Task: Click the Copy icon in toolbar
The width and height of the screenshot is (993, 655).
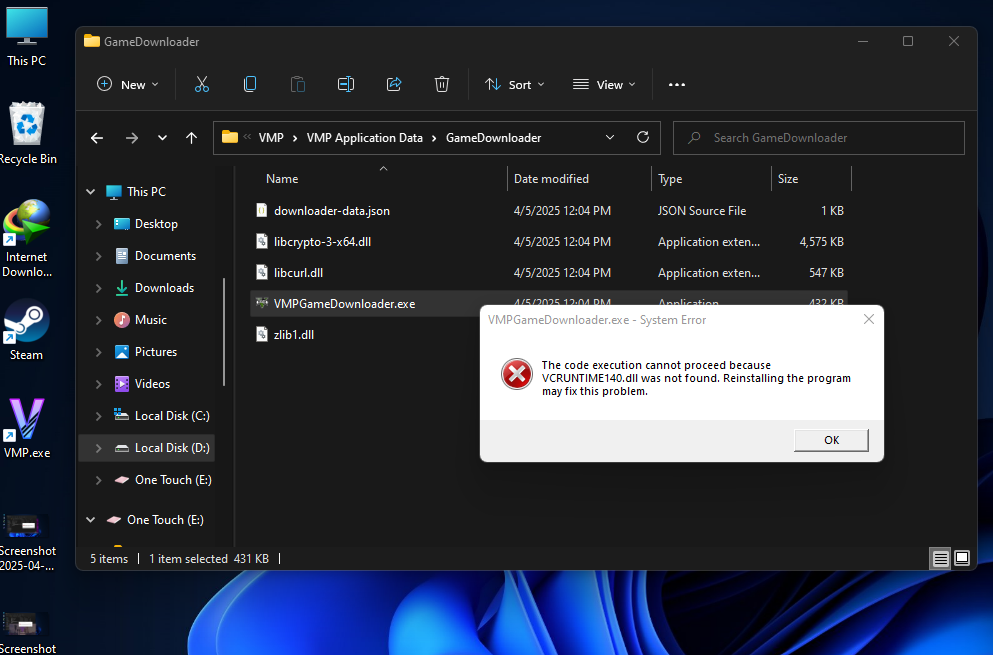Action: [250, 85]
